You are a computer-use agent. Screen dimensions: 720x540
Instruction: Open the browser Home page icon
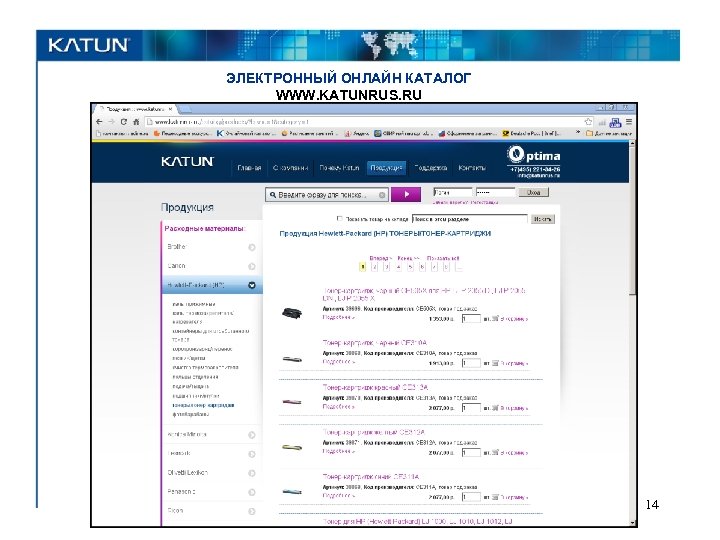(136, 122)
